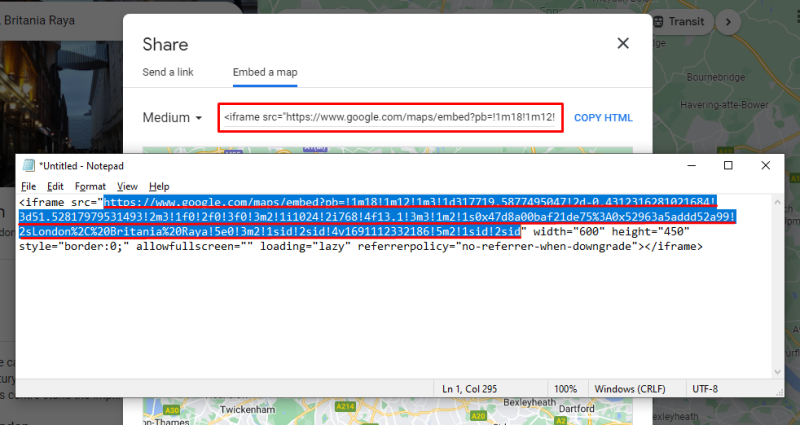Viewport: 800px width, 425px height.
Task: Click the 100% zoom level in status bar
Action: (x=565, y=387)
